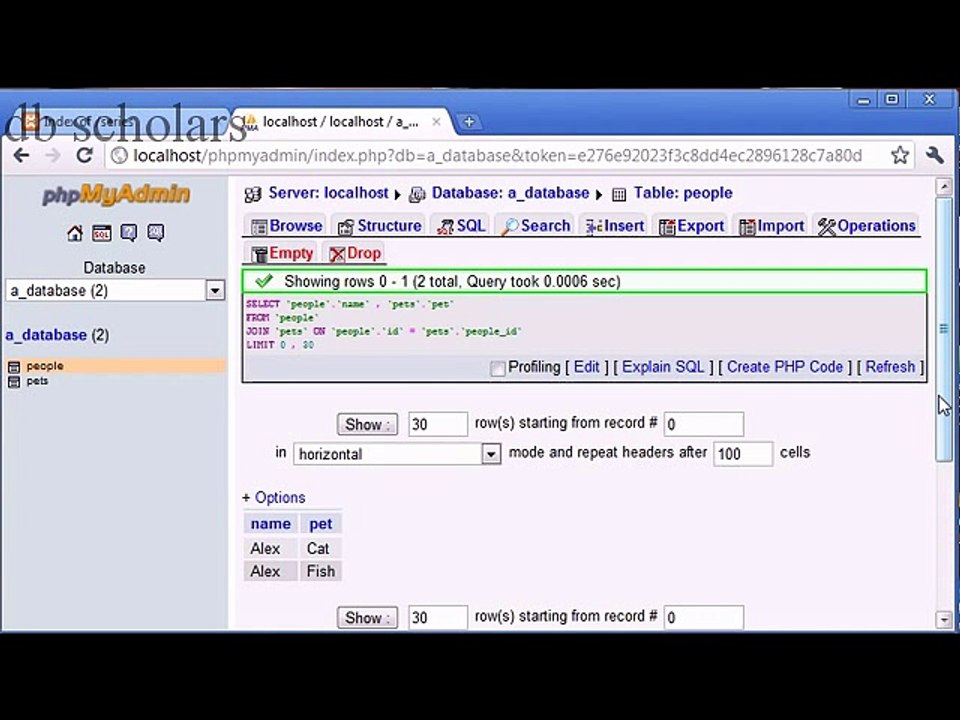Open phpMyAdmin documentation icon in sidebar
This screenshot has width=960, height=720.
pos(129,233)
